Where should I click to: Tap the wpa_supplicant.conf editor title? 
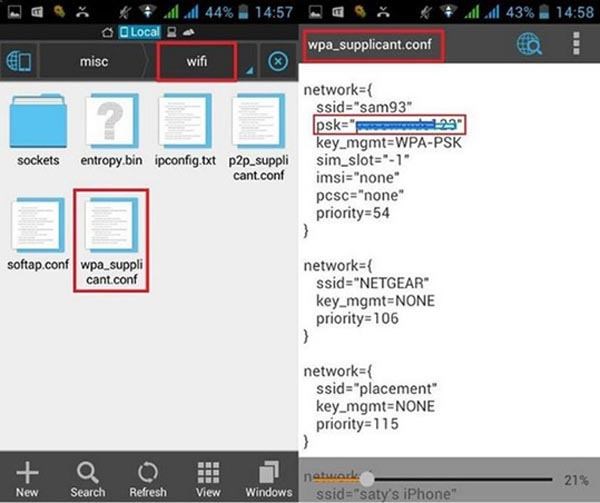tap(370, 45)
